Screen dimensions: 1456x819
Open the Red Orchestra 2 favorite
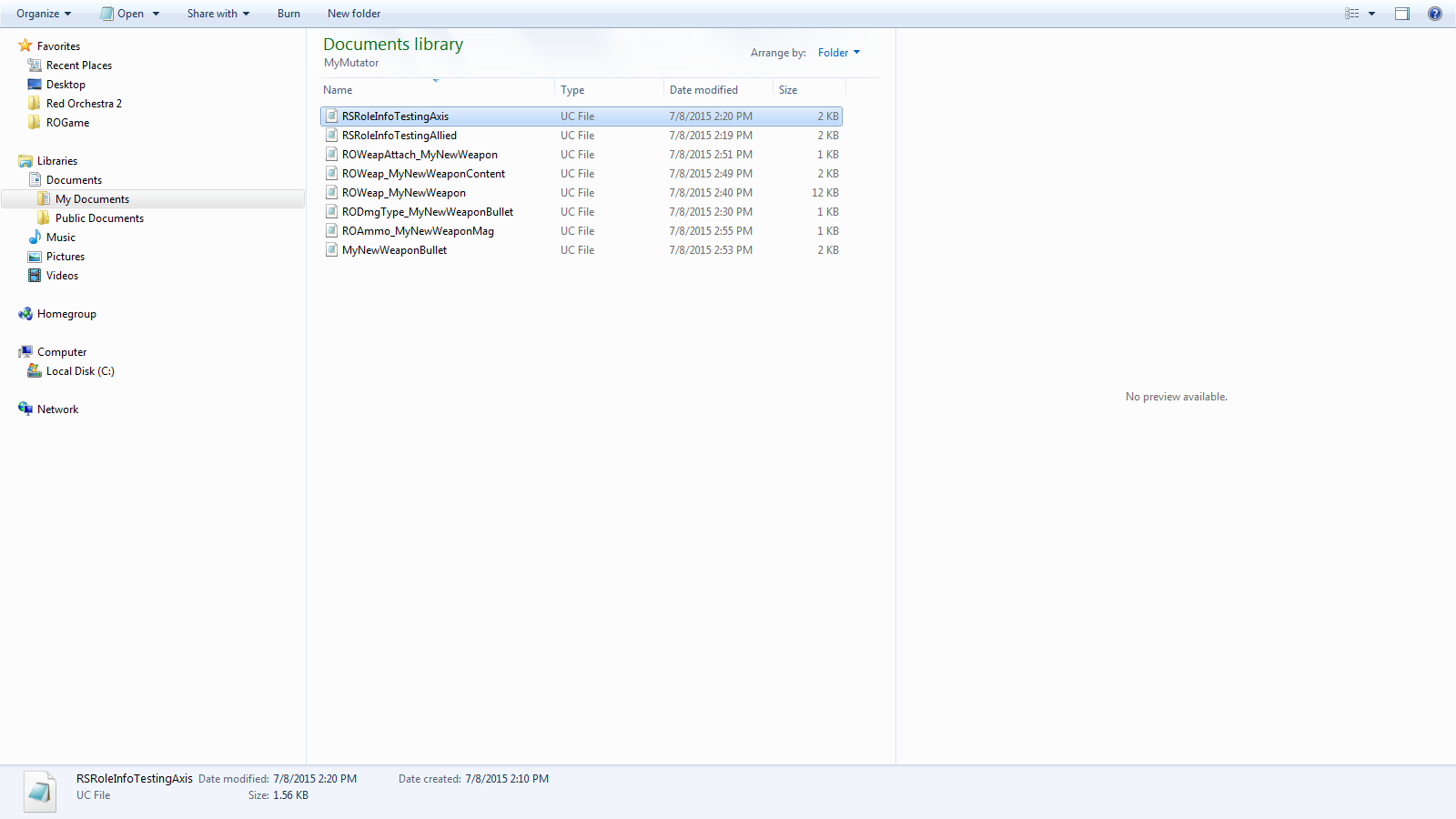click(x=84, y=104)
